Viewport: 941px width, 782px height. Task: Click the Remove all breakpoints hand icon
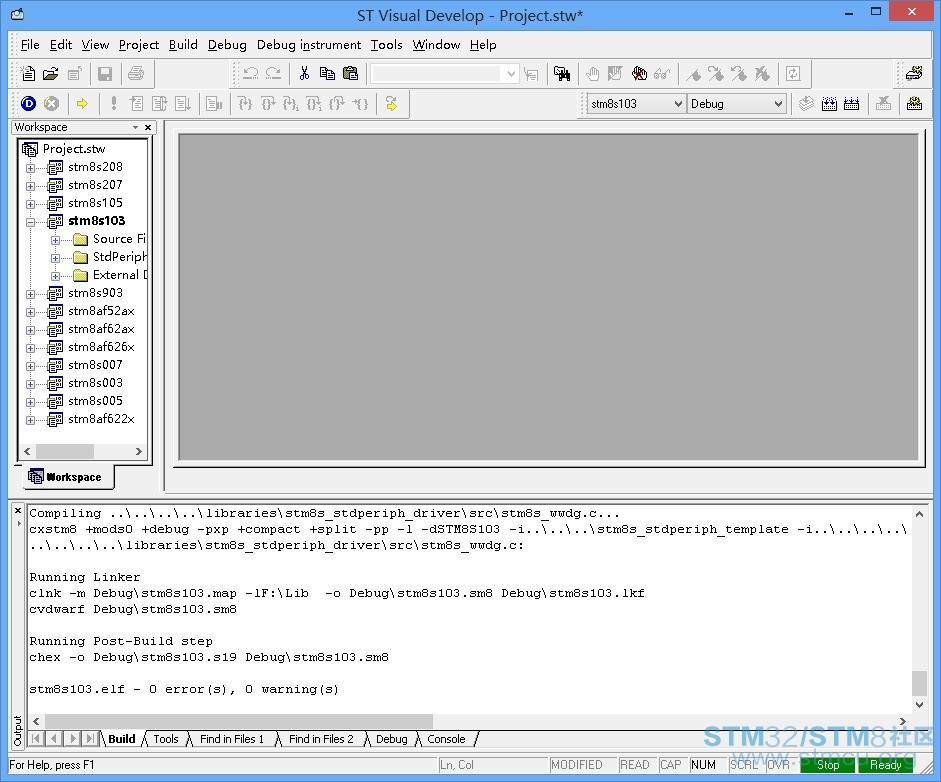[640, 74]
